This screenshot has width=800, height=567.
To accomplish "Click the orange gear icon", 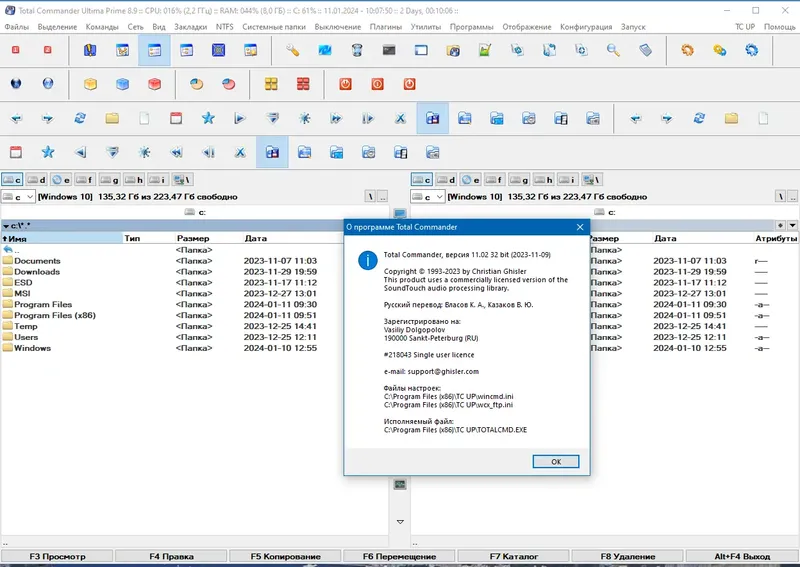I will coord(687,50).
